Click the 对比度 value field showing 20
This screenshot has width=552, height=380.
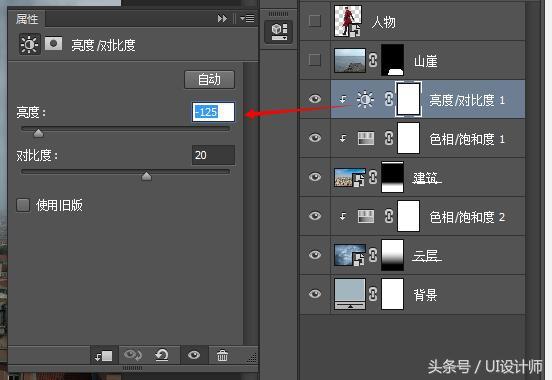point(213,155)
